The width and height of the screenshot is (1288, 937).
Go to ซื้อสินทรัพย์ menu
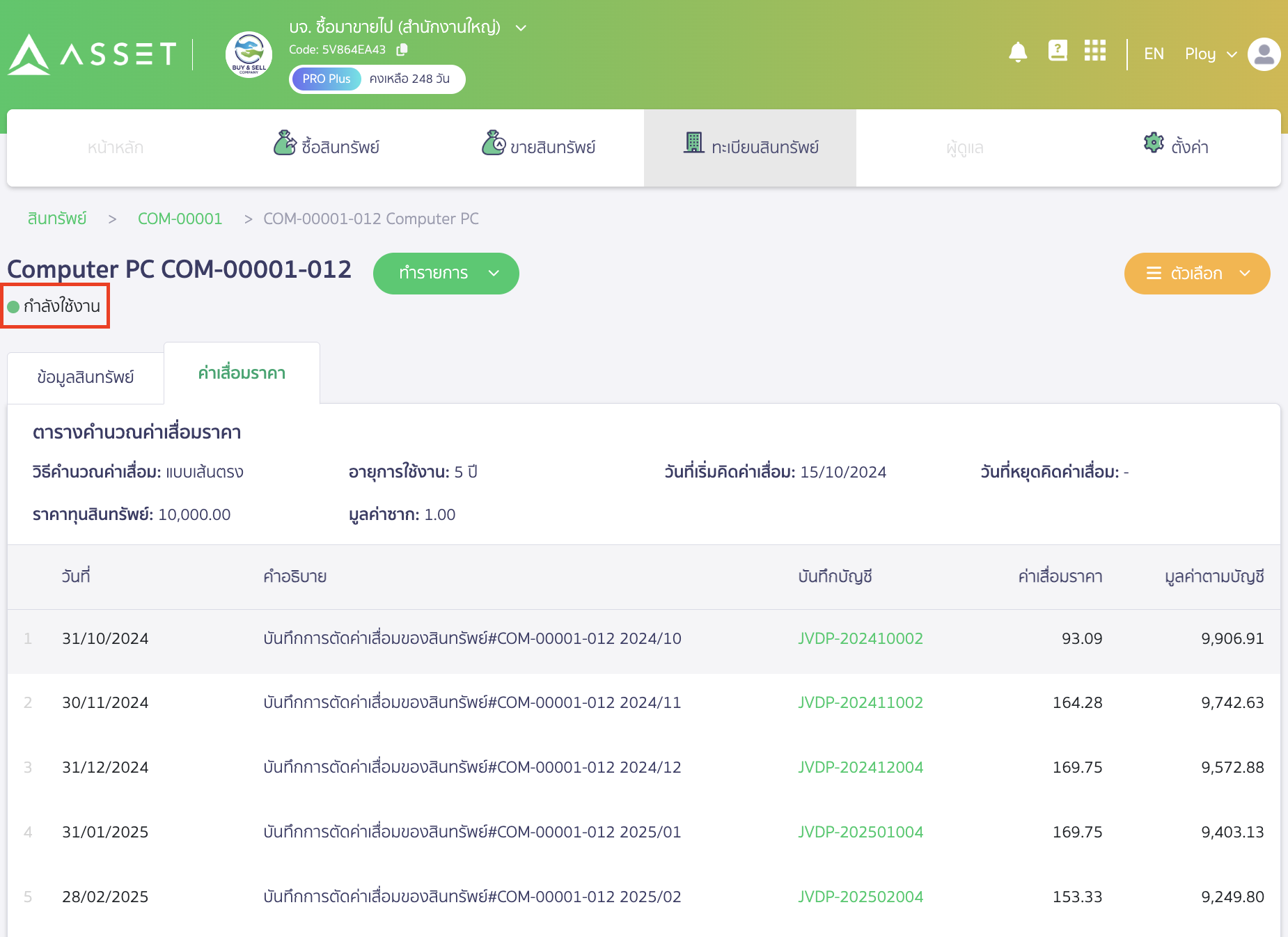[327, 147]
